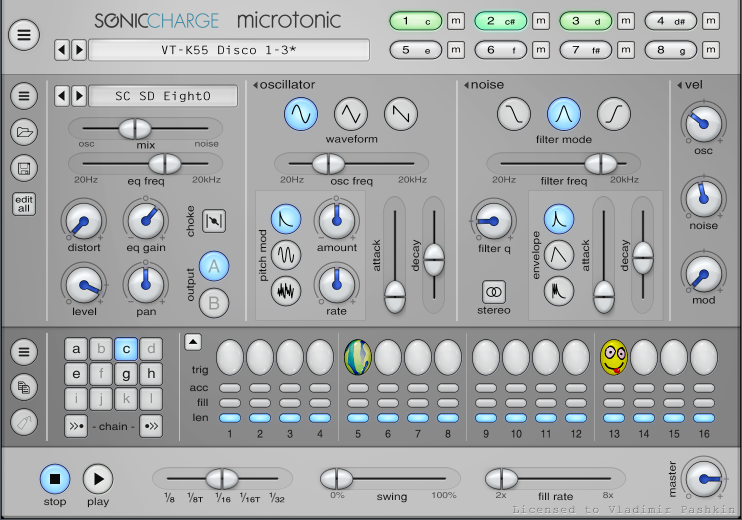Select drum channel 7 f#

pyautogui.click(x=586, y=50)
